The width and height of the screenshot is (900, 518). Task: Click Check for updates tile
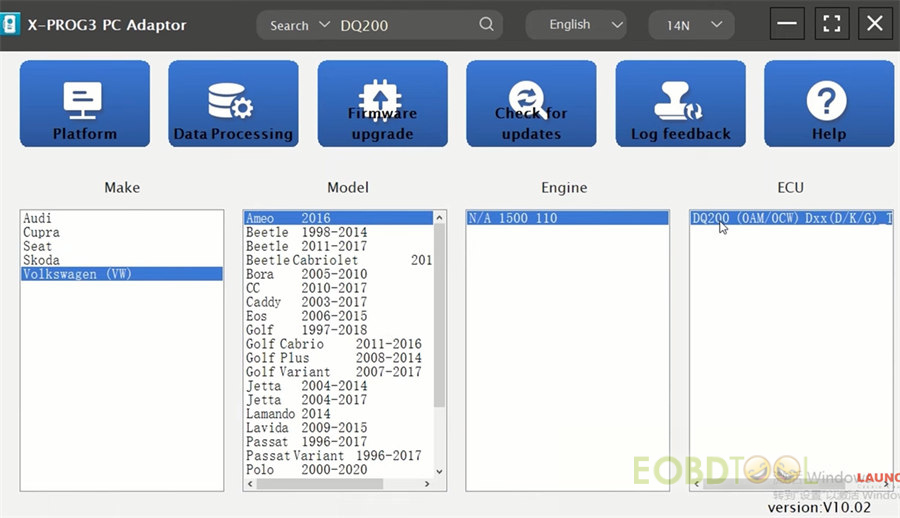coord(532,103)
